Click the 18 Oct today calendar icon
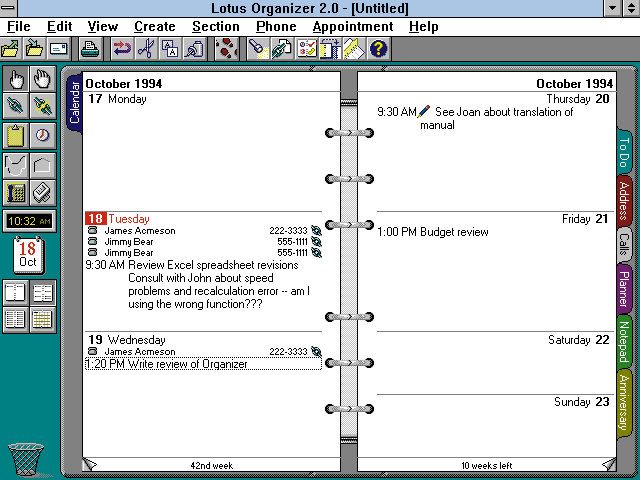 pyautogui.click(x=28, y=256)
